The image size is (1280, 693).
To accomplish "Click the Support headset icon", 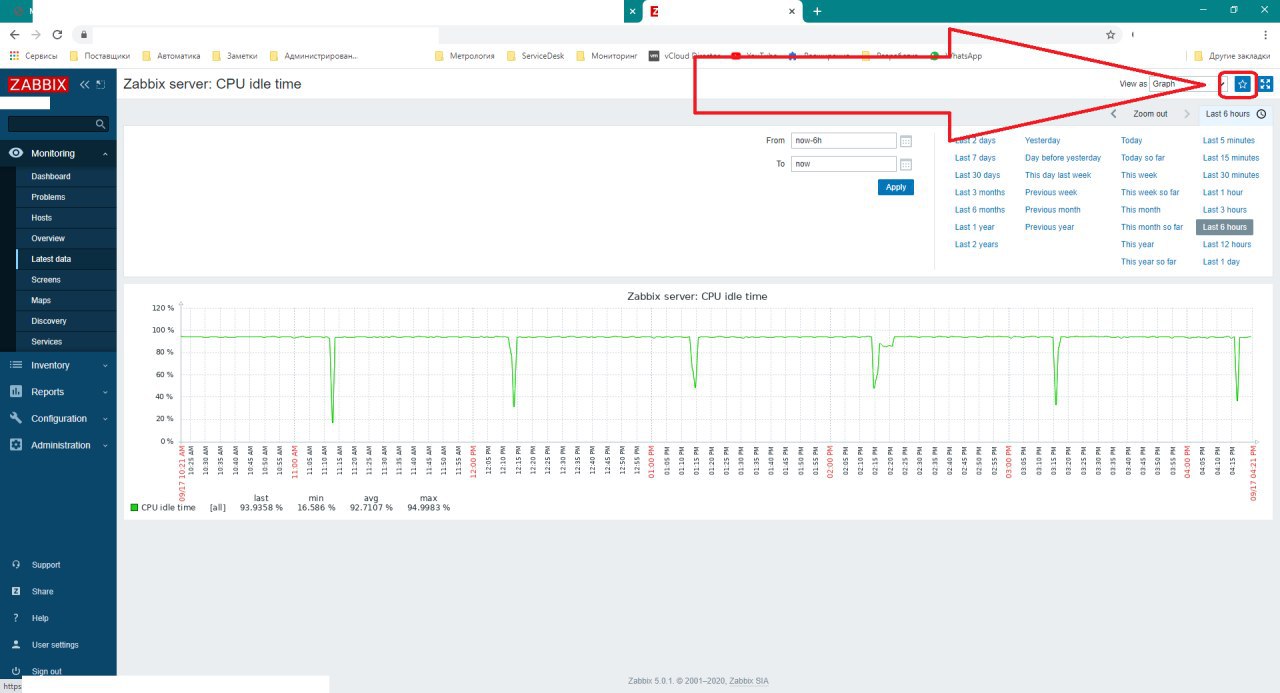I will [x=16, y=565].
